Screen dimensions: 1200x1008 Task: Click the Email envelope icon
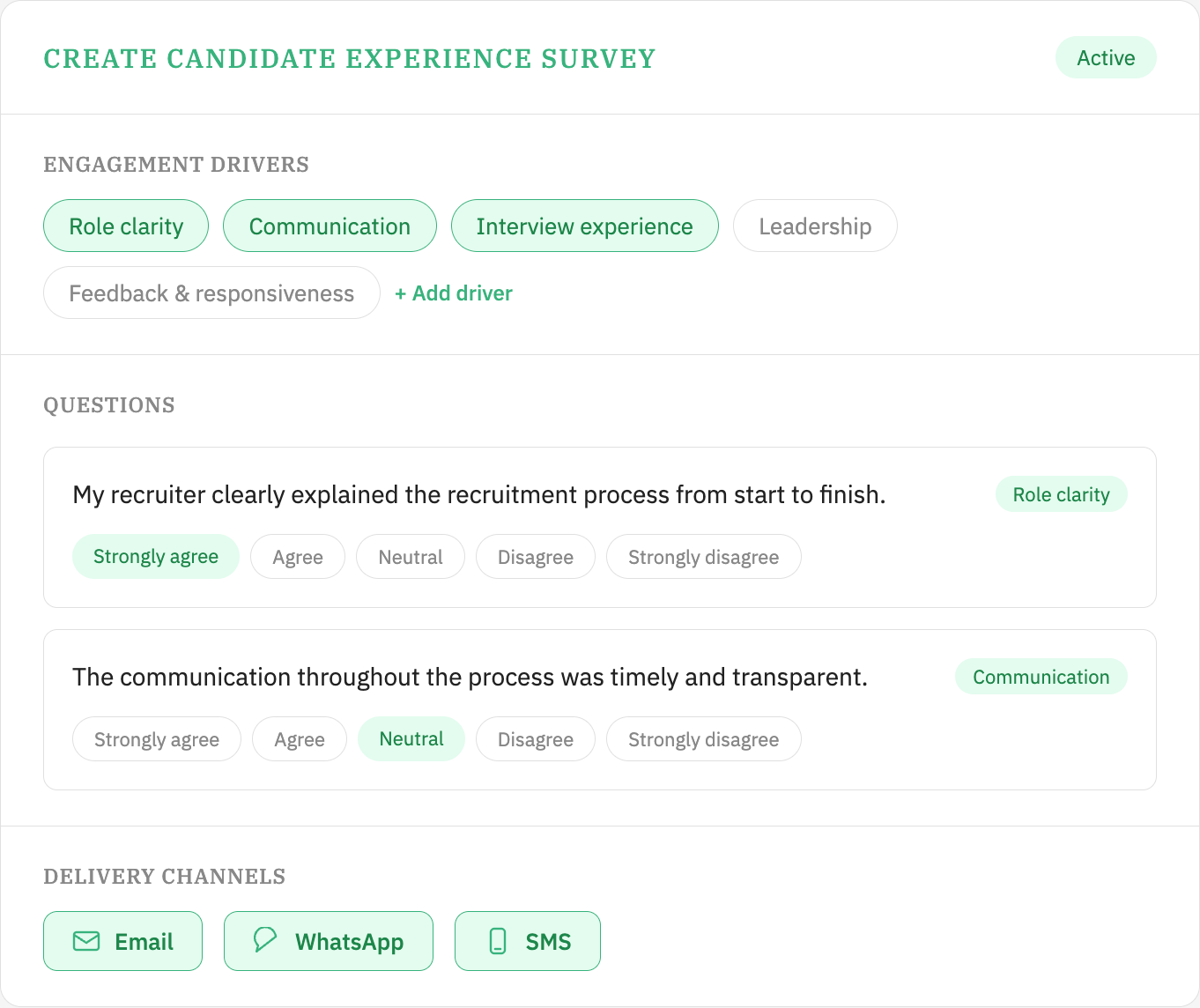(85, 941)
